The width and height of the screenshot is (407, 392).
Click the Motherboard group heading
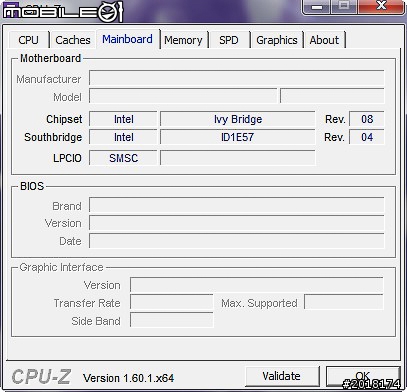[50, 58]
